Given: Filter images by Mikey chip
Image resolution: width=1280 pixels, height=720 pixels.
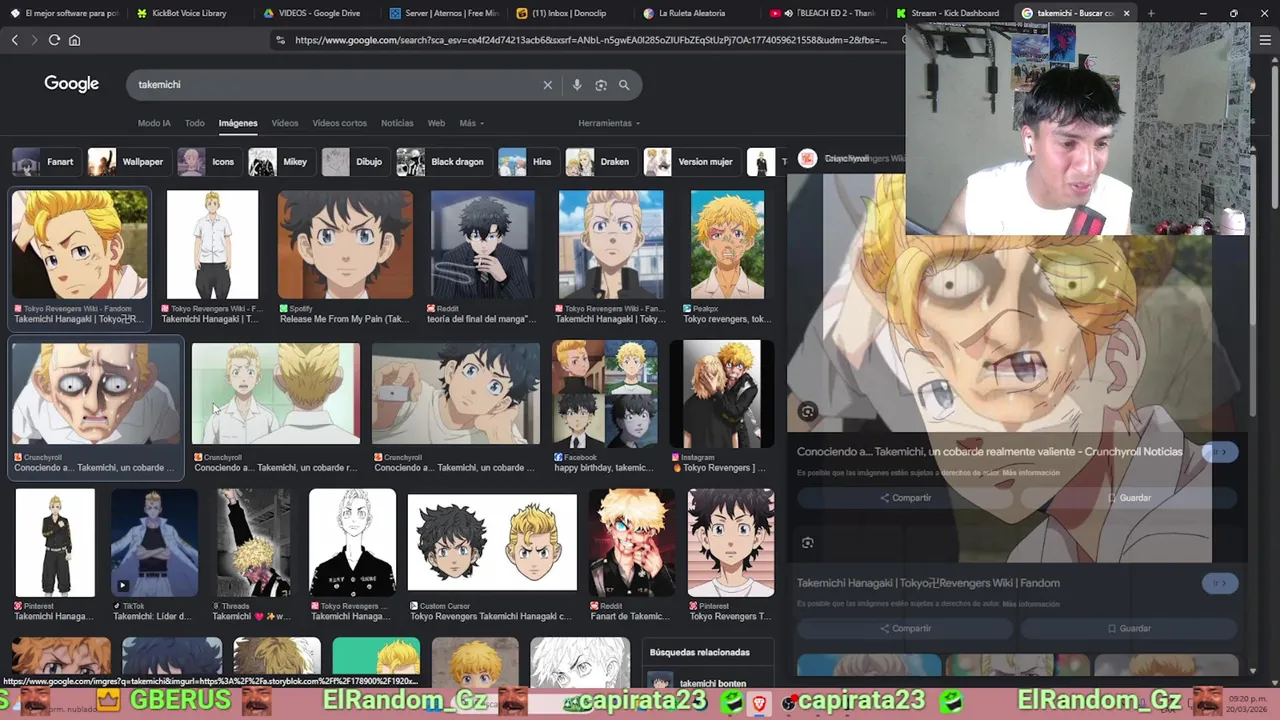Looking at the screenshot, I should tap(280, 162).
